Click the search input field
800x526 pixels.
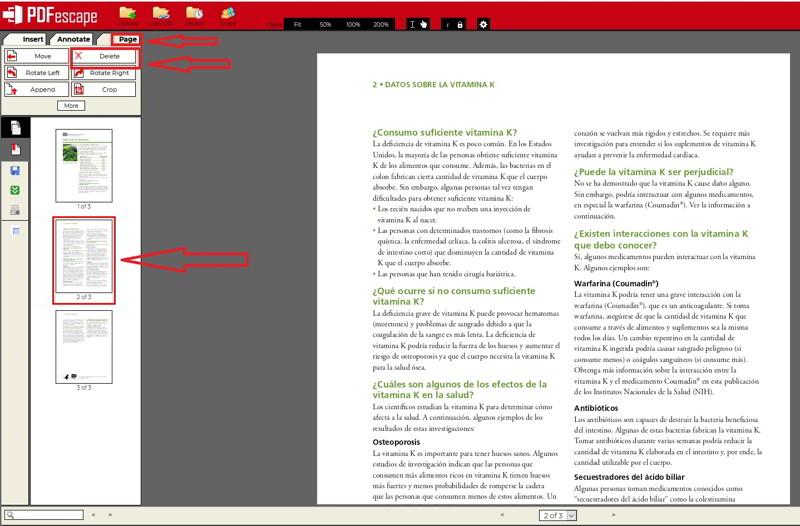[44, 515]
